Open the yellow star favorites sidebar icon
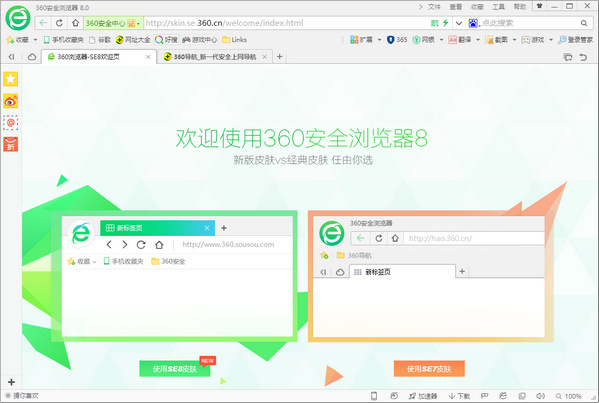The width and height of the screenshot is (599, 403). point(11,79)
